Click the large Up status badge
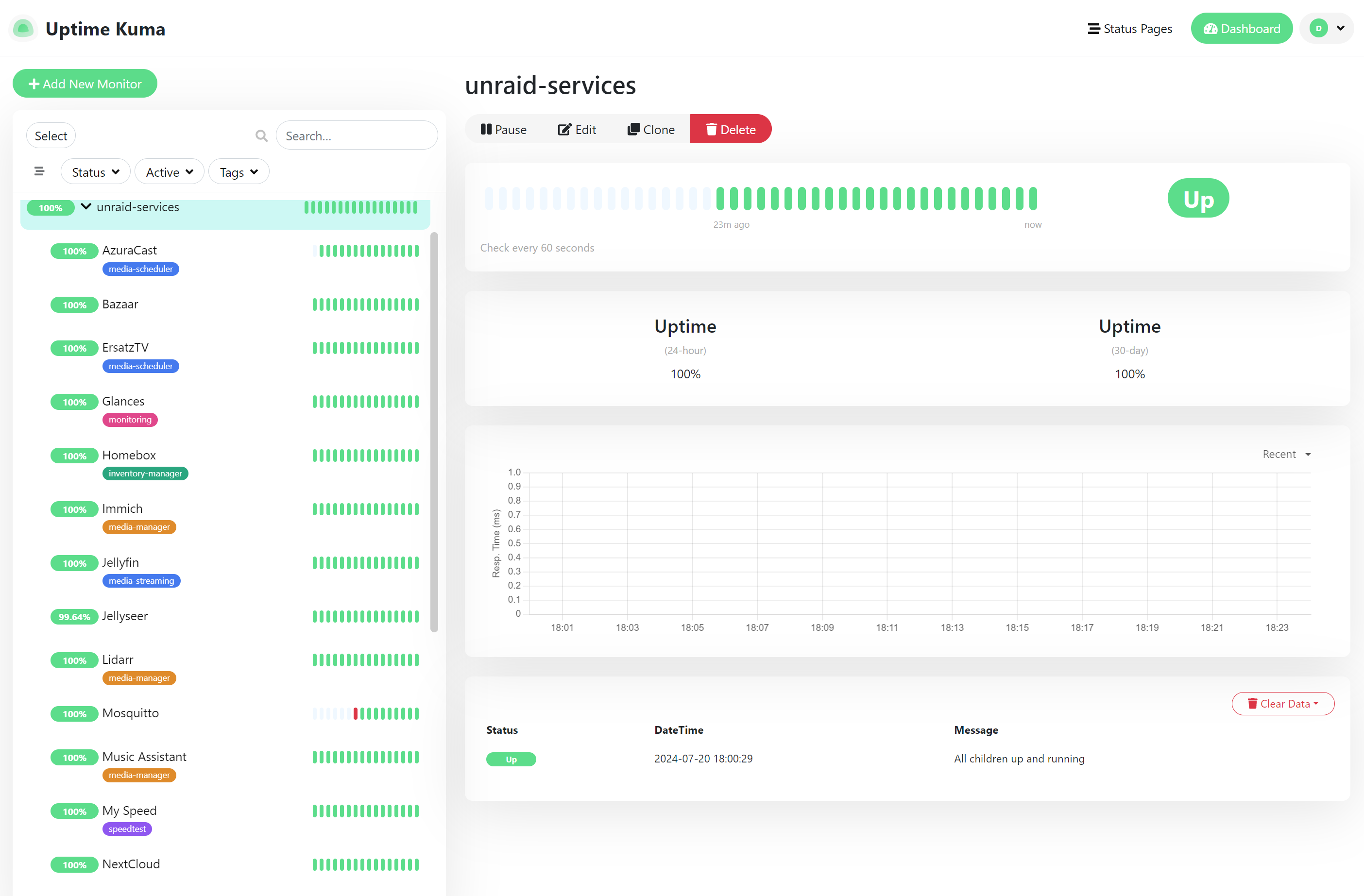Screen dimensions: 1364x896 (x=1198, y=198)
